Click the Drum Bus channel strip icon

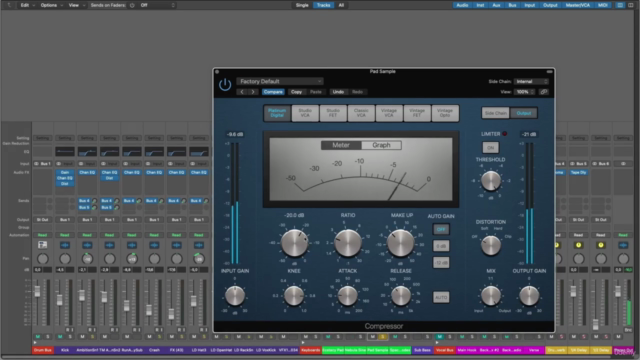pyautogui.click(x=42, y=245)
